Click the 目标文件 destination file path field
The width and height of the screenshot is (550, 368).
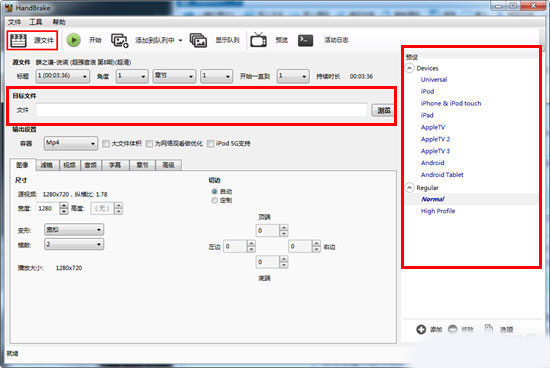202,110
